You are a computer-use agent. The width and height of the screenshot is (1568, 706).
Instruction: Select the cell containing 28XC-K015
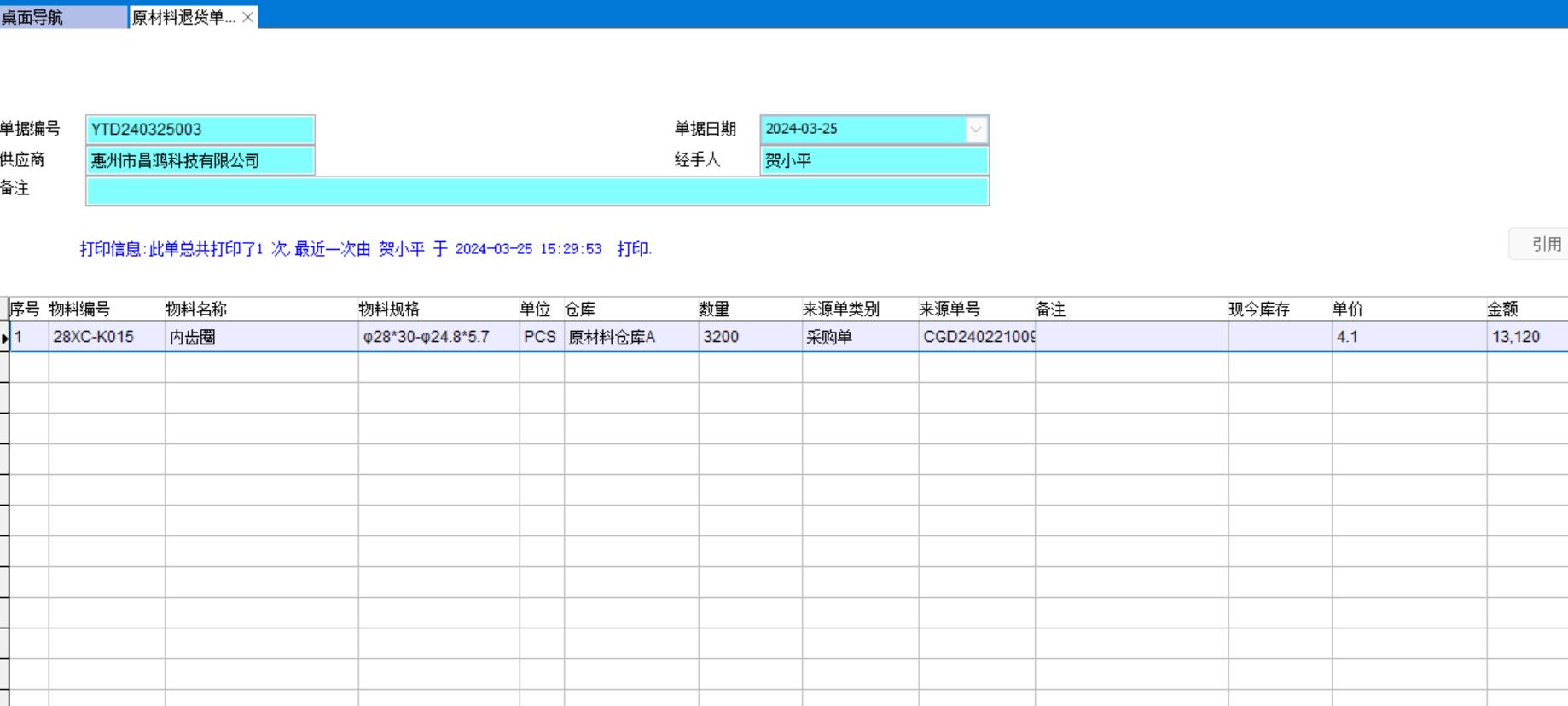tap(106, 337)
